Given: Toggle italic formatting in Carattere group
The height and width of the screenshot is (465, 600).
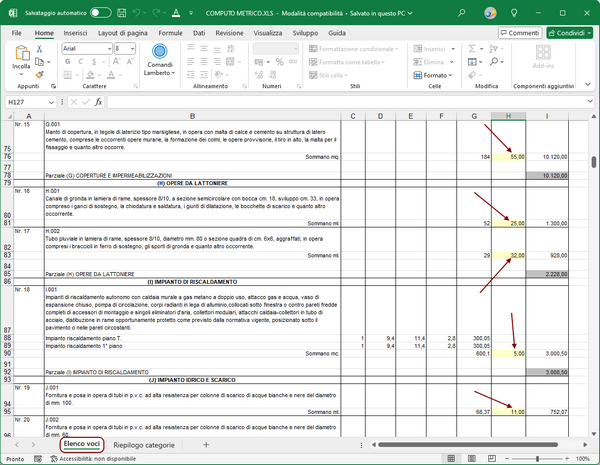Looking at the screenshot, I should [79, 61].
